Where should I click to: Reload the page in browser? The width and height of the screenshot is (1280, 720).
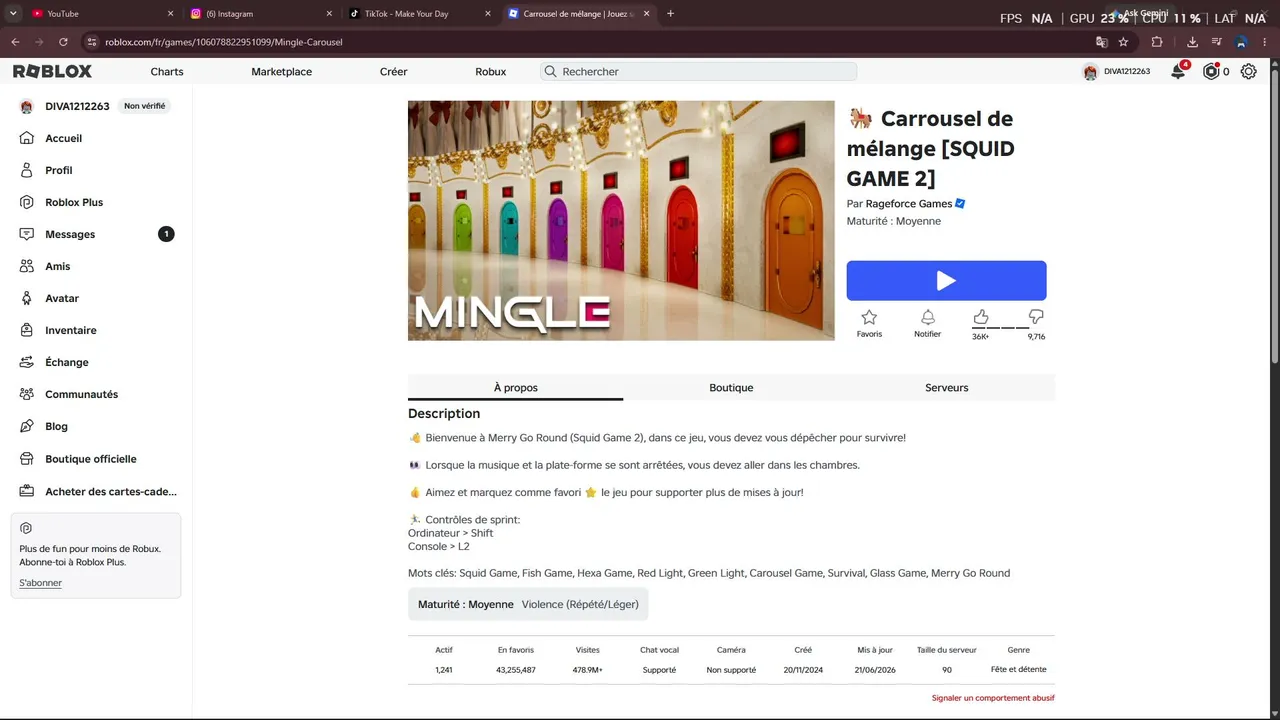pos(63,42)
